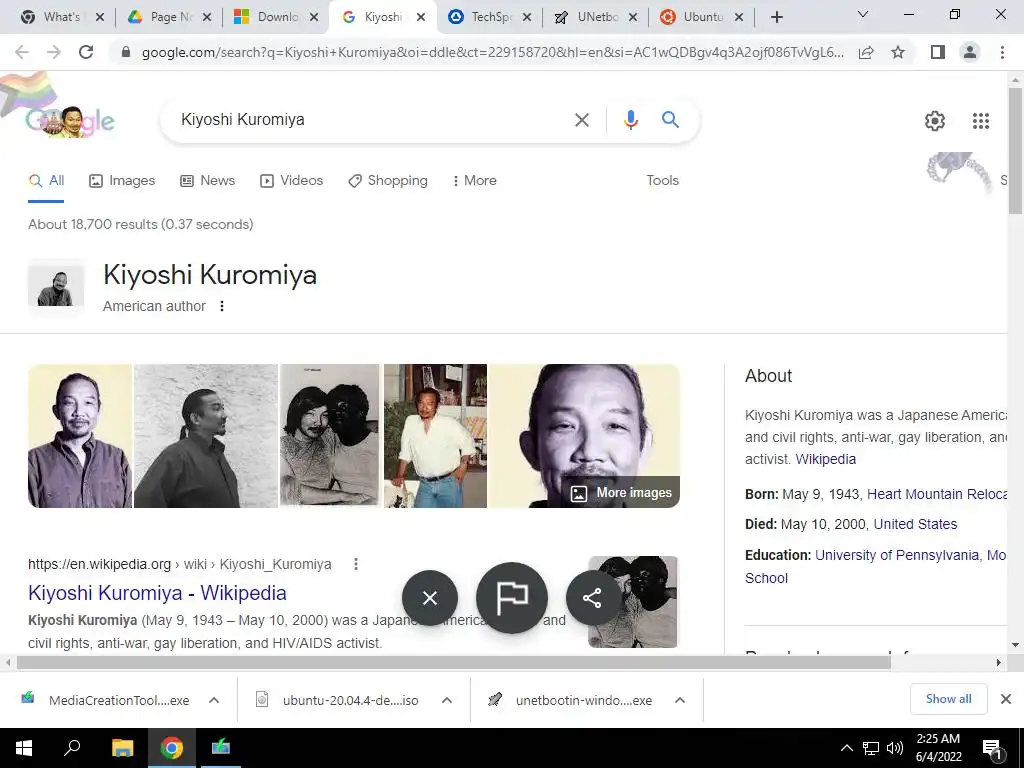Open more options next to American author
The height and width of the screenshot is (768, 1024).
click(x=222, y=306)
